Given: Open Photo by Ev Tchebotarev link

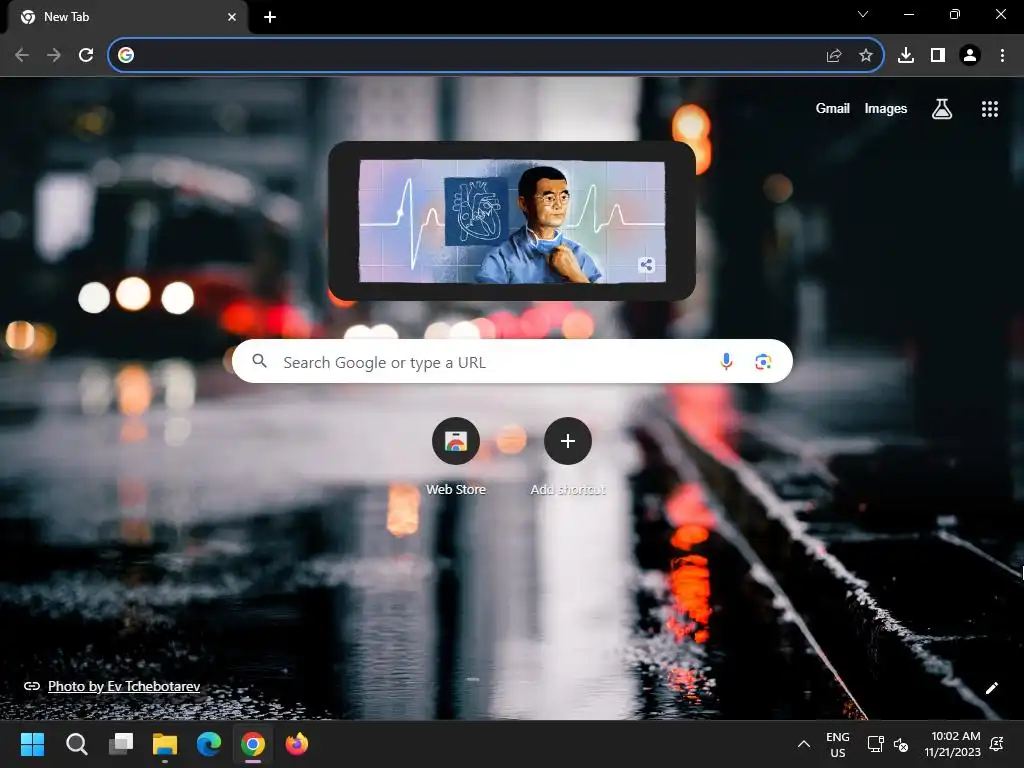Looking at the screenshot, I should [124, 686].
